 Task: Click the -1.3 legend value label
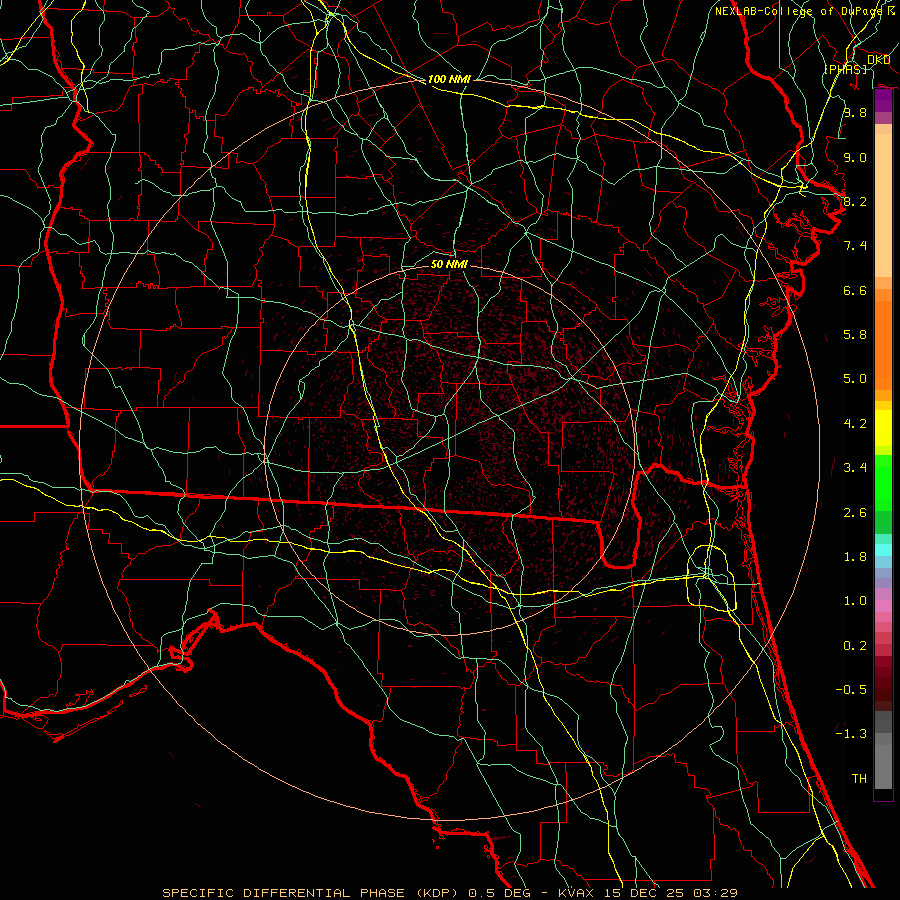point(853,733)
